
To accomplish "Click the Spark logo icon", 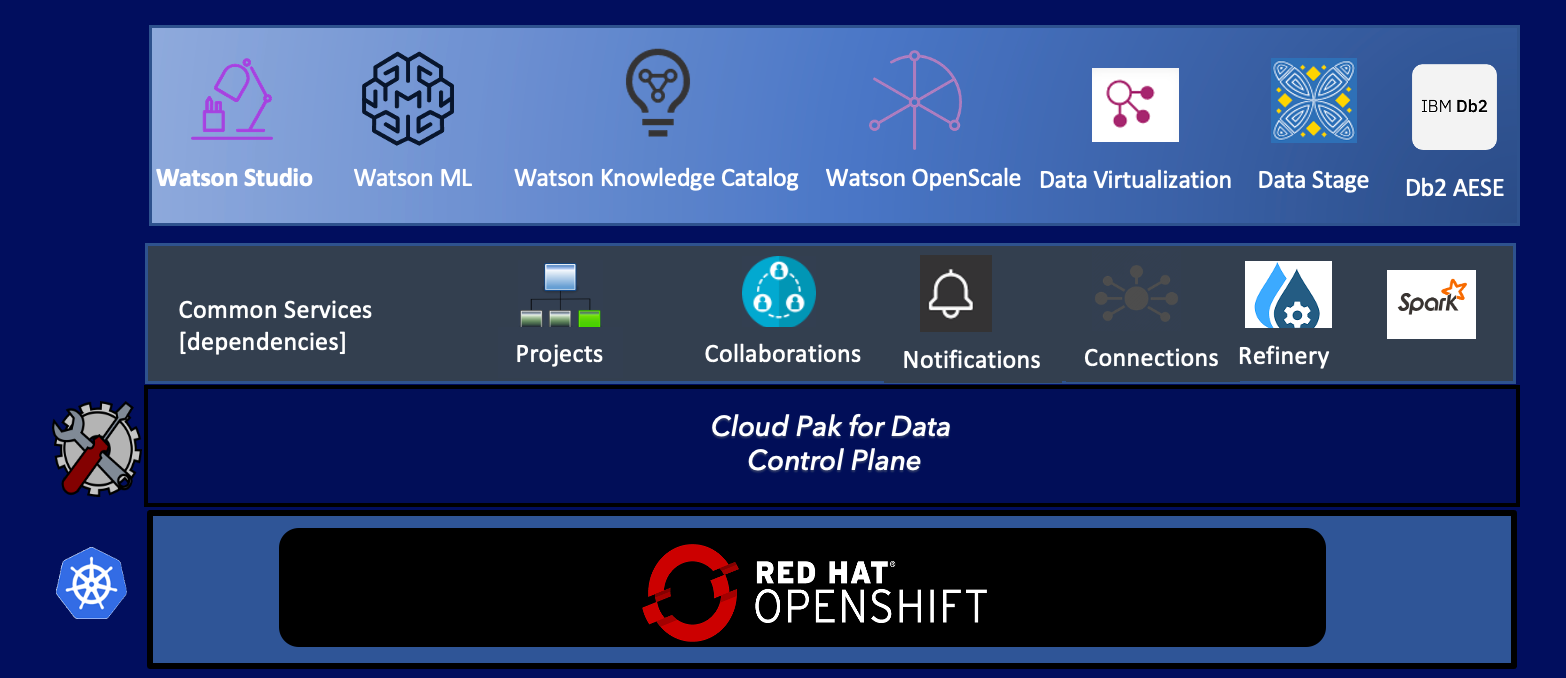I will (1431, 304).
